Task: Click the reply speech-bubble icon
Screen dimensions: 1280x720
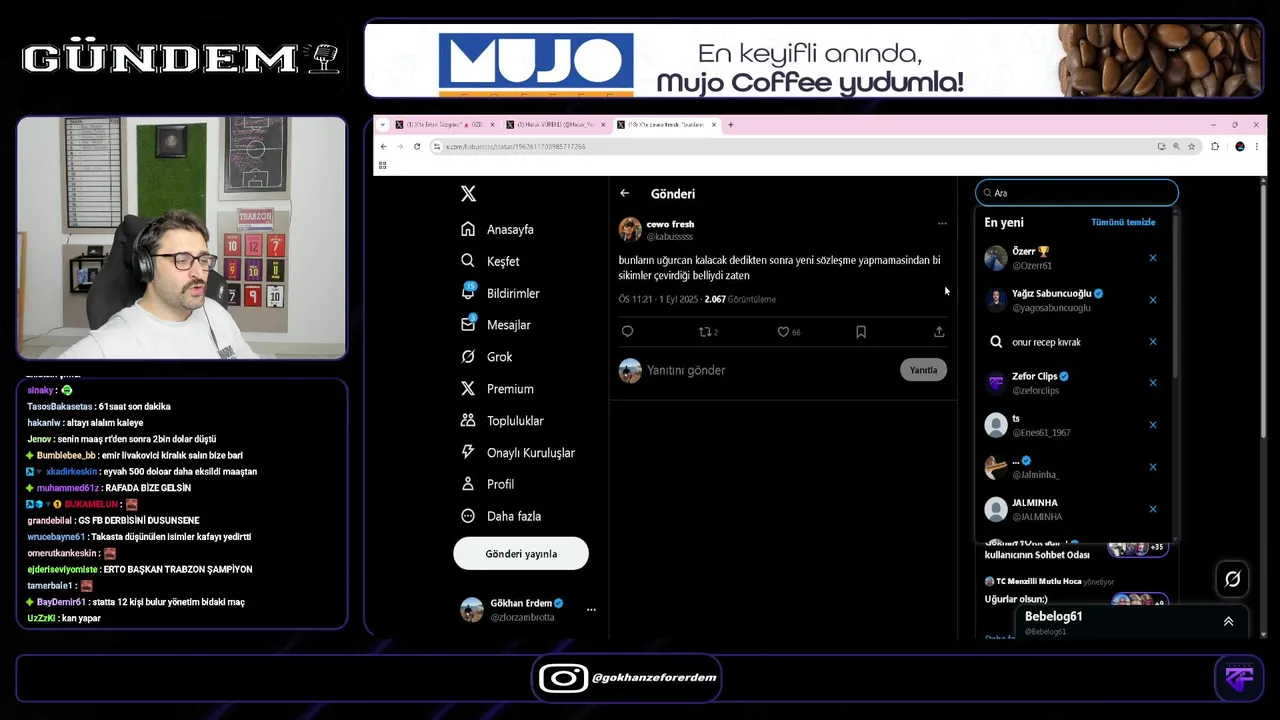Action: coord(627,332)
